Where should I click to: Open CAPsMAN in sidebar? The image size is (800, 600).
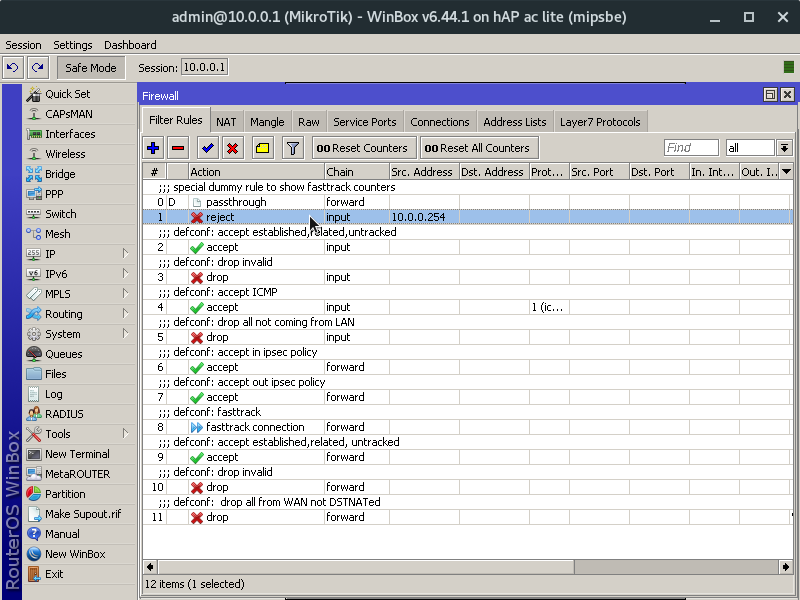pyautogui.click(x=80, y=114)
